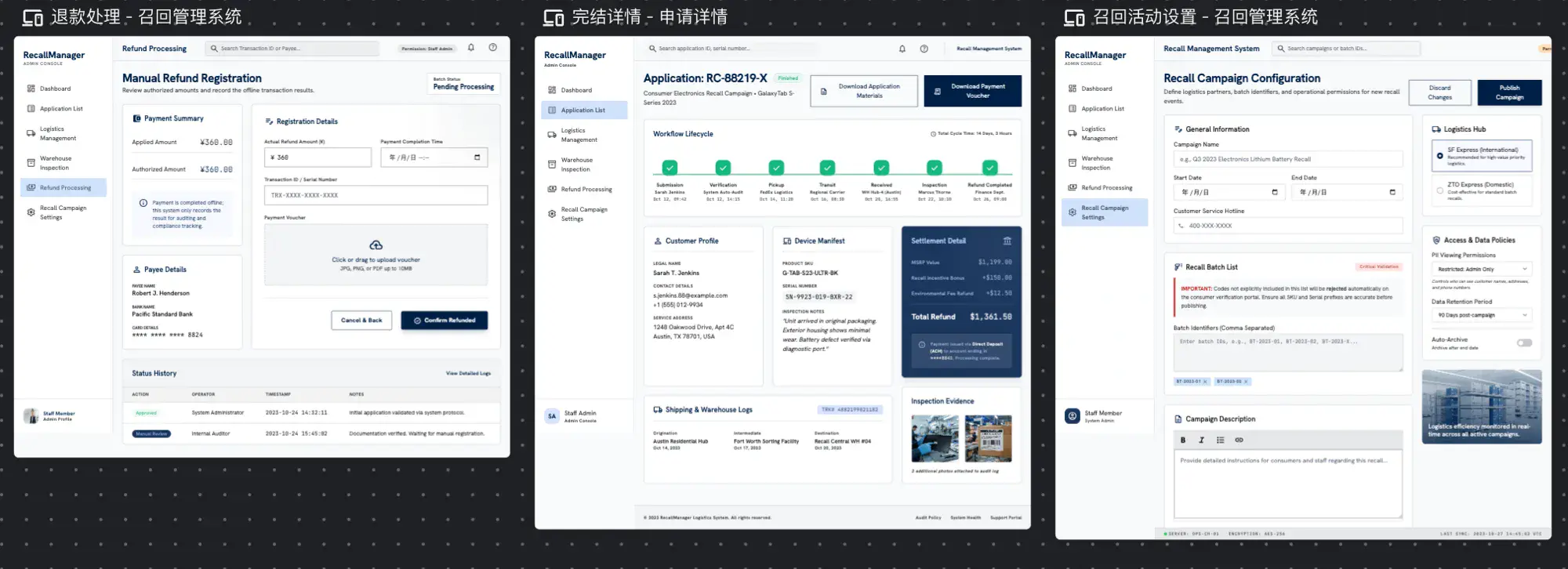Click the Actual Refund Amount field
1568x569 pixels.
click(318, 158)
